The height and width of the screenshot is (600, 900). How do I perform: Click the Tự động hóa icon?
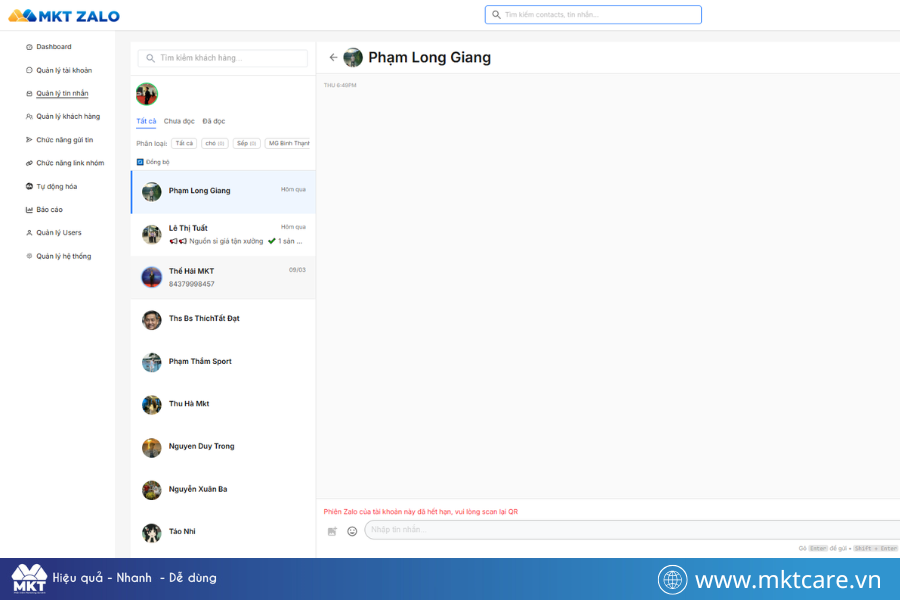pyautogui.click(x=29, y=186)
